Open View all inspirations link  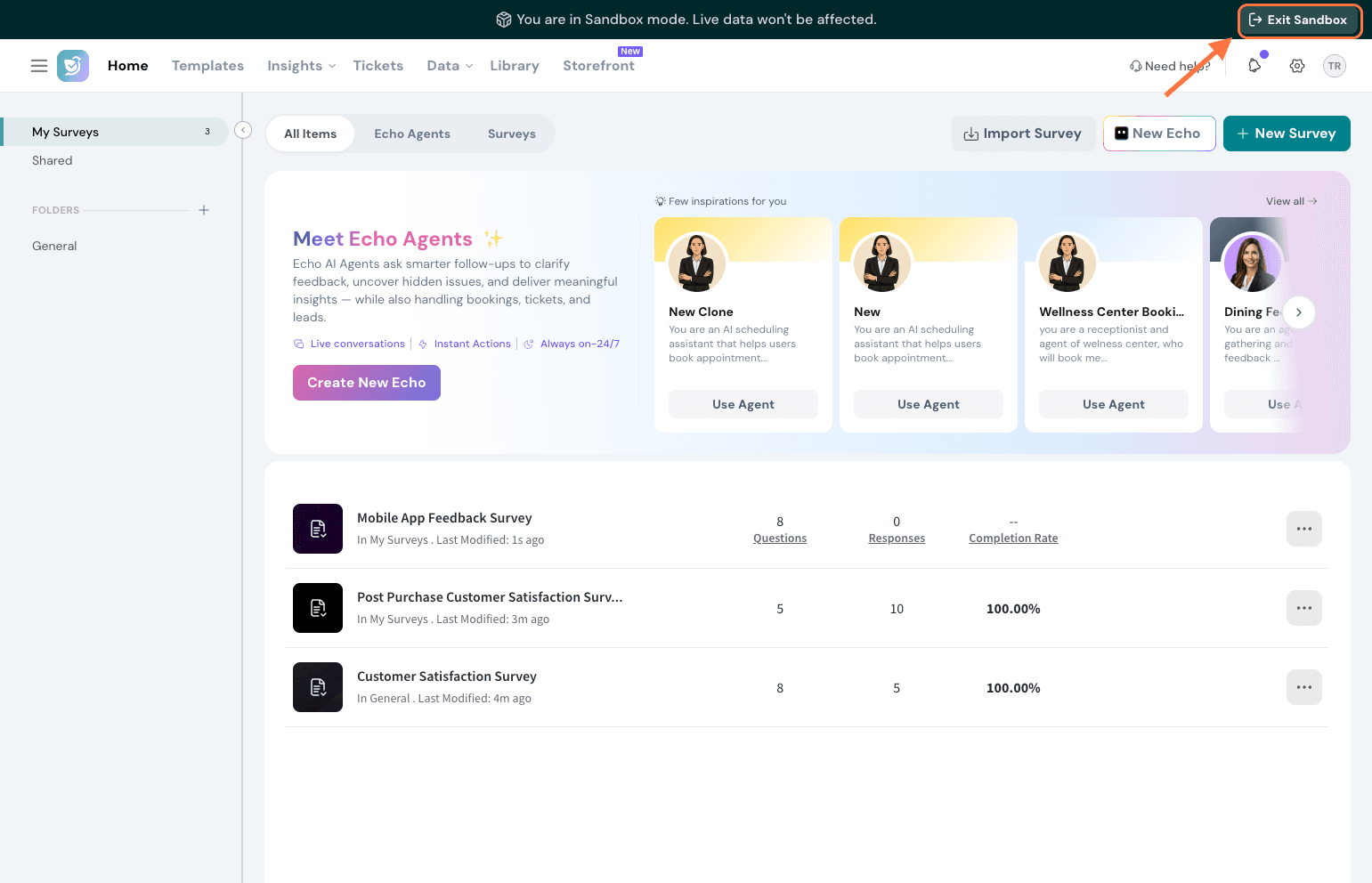pos(1291,201)
